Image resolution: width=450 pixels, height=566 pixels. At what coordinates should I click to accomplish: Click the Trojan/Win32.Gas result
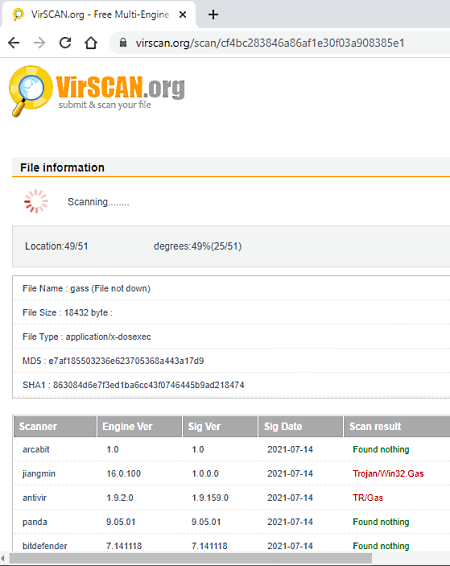point(388,474)
